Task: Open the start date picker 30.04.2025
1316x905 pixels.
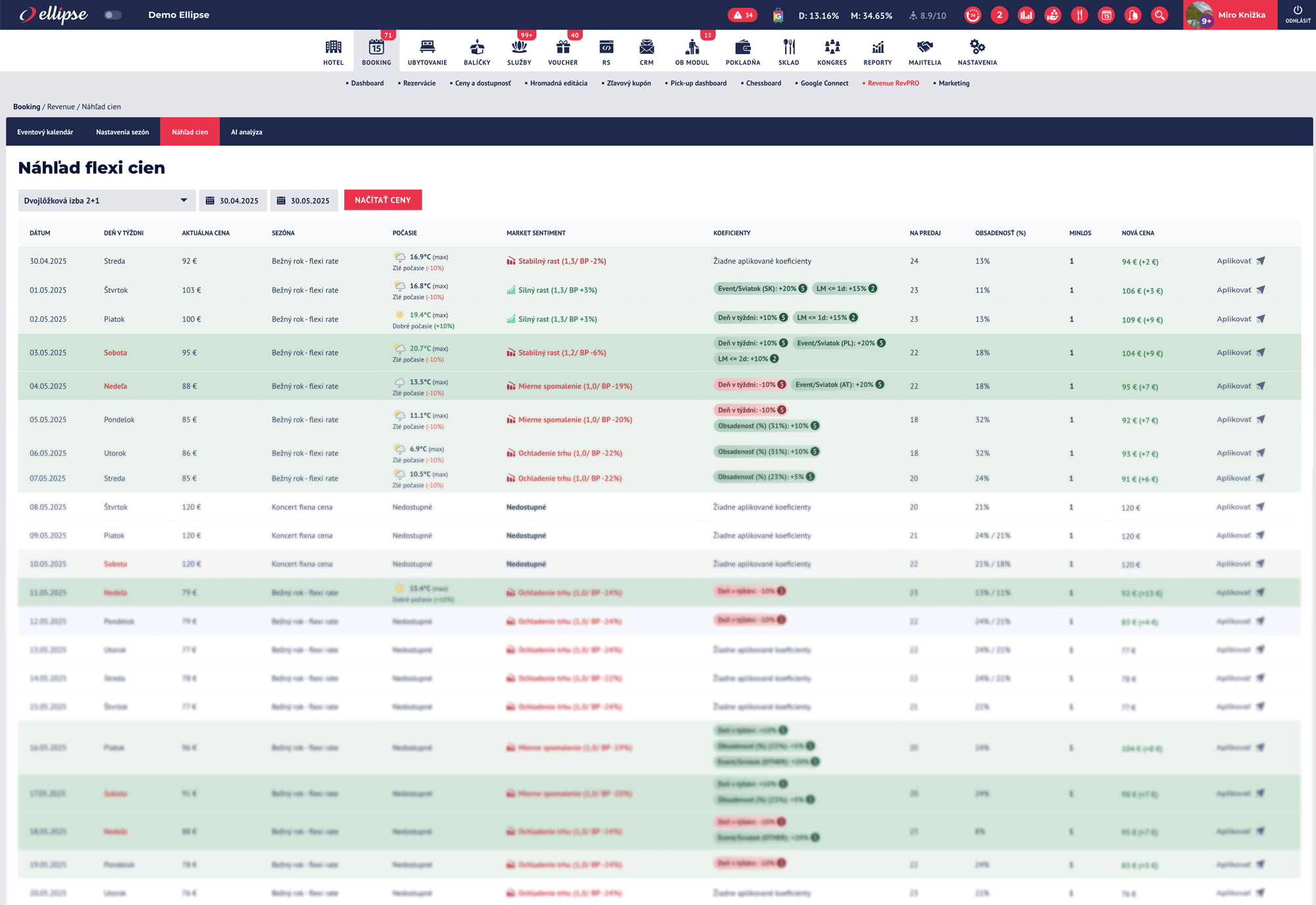Action: pyautogui.click(x=233, y=200)
